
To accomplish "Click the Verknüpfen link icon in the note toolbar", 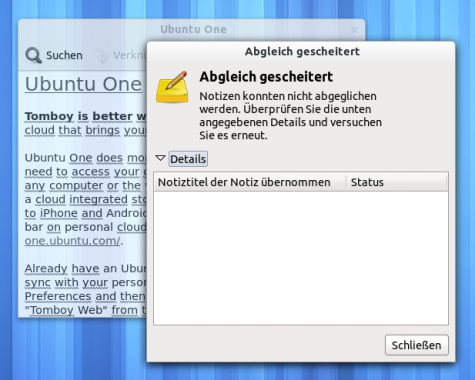I will coord(101,55).
